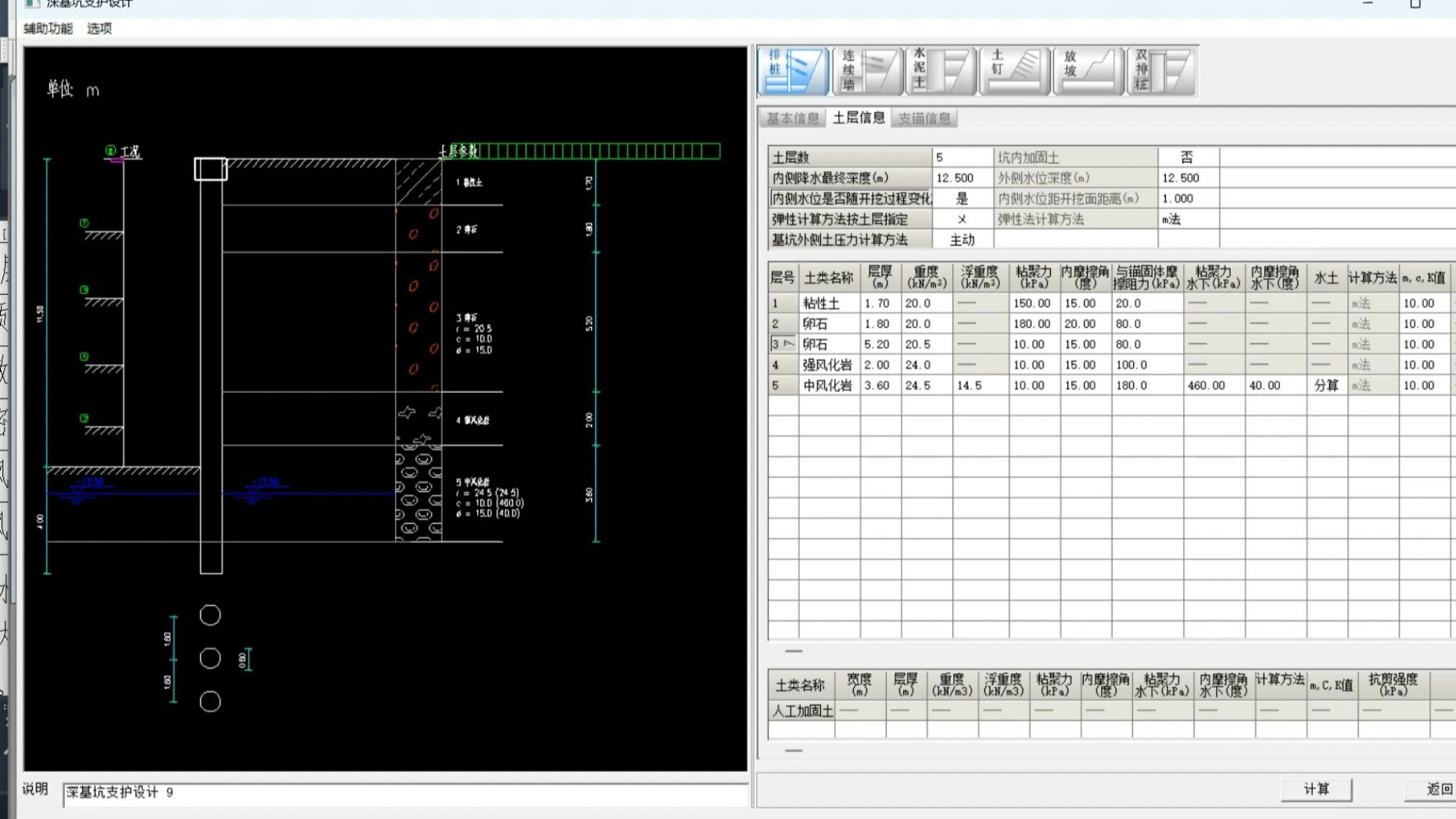Pick the 土钉 soil nail icon
This screenshot has height=819, width=1456.
click(x=1014, y=71)
